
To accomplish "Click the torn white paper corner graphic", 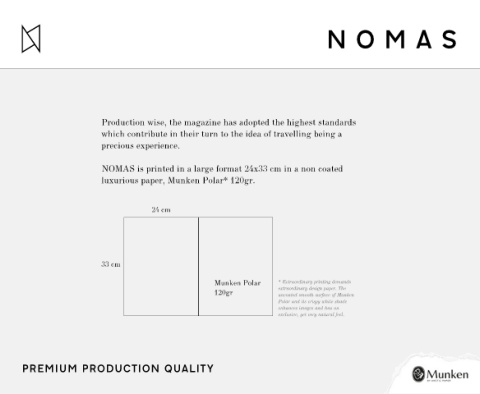I will [434, 374].
